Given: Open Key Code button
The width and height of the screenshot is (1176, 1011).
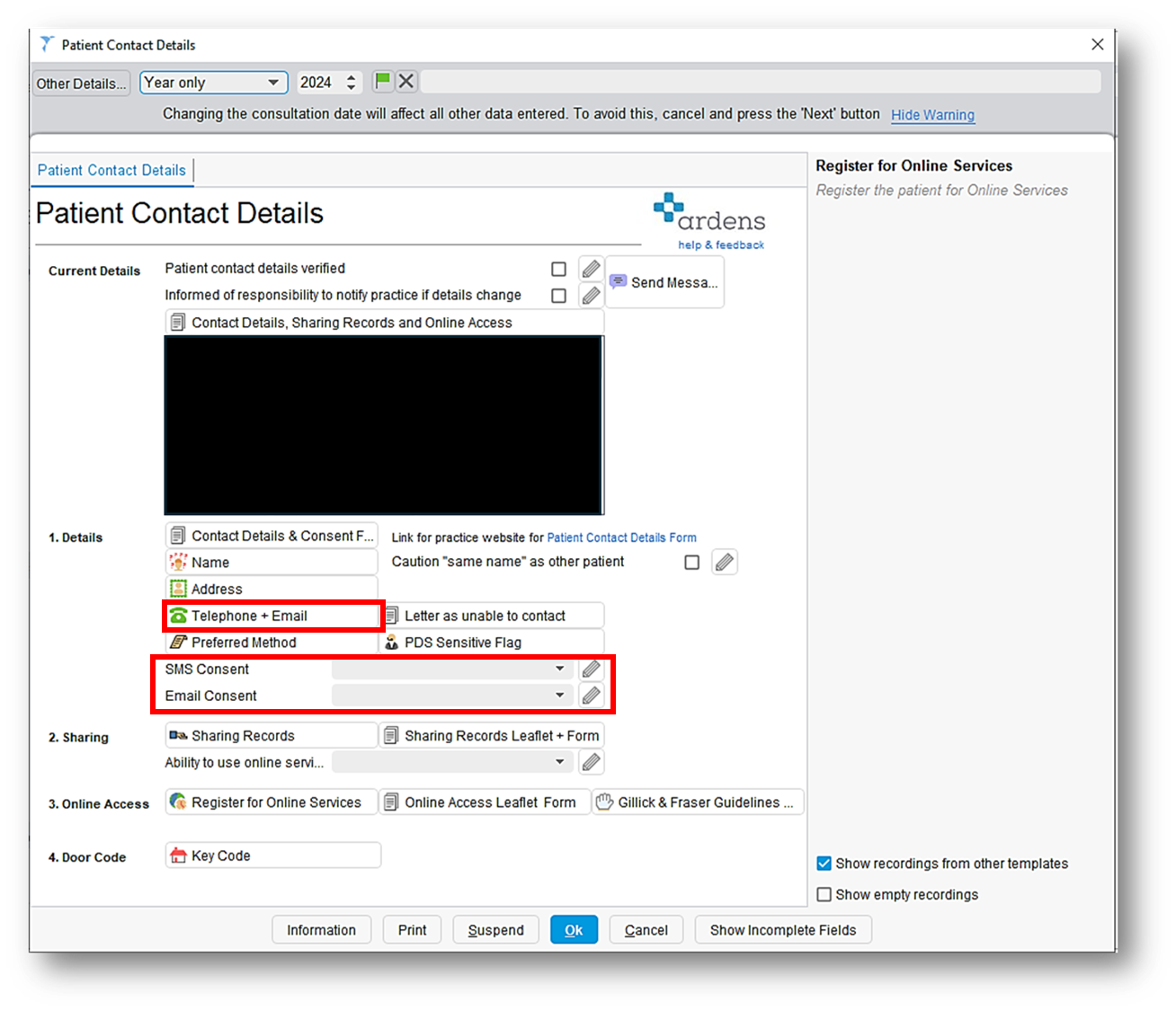Looking at the screenshot, I should pyautogui.click(x=273, y=856).
